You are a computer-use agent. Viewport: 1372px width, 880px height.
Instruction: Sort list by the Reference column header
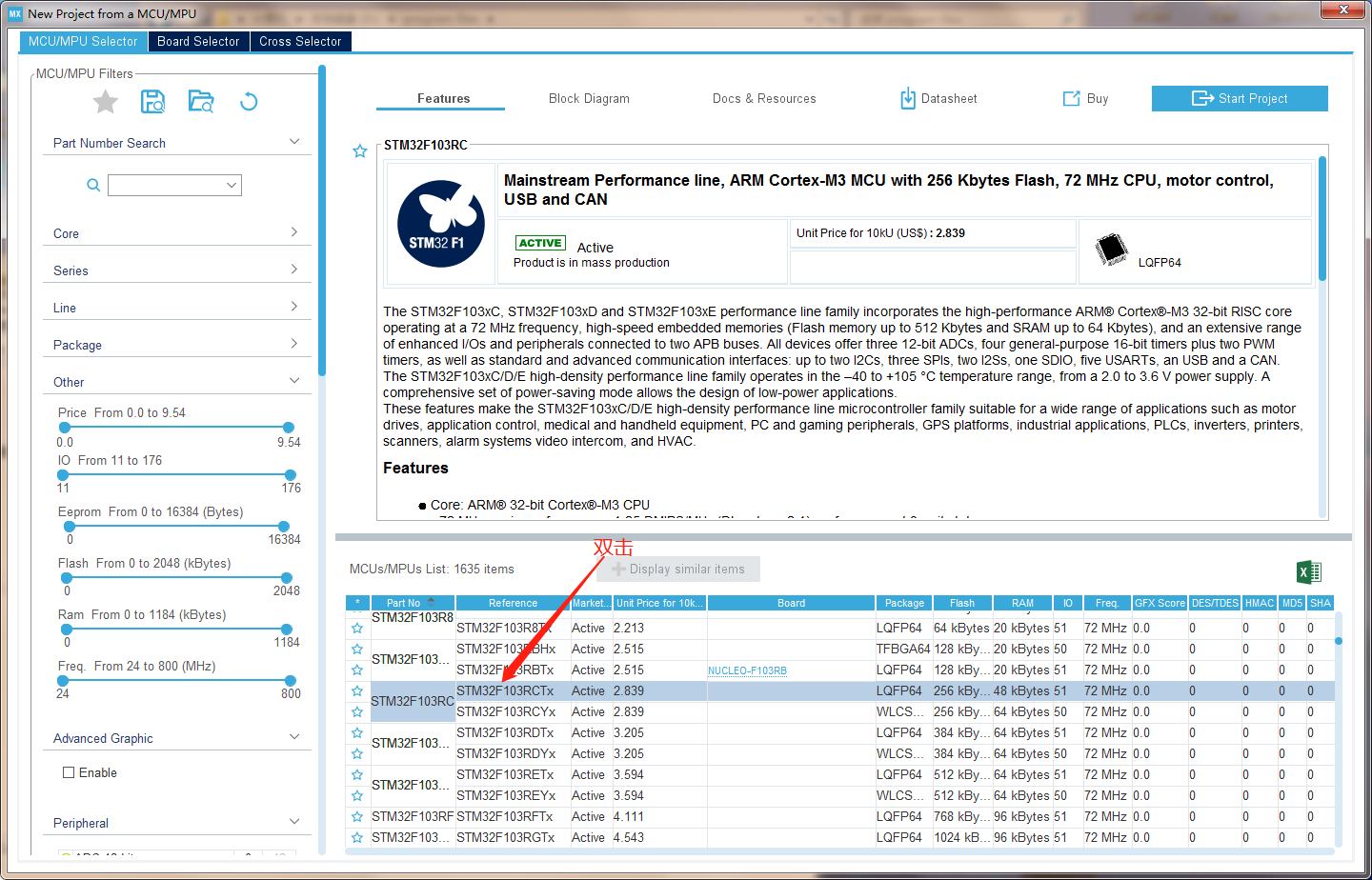tap(513, 603)
